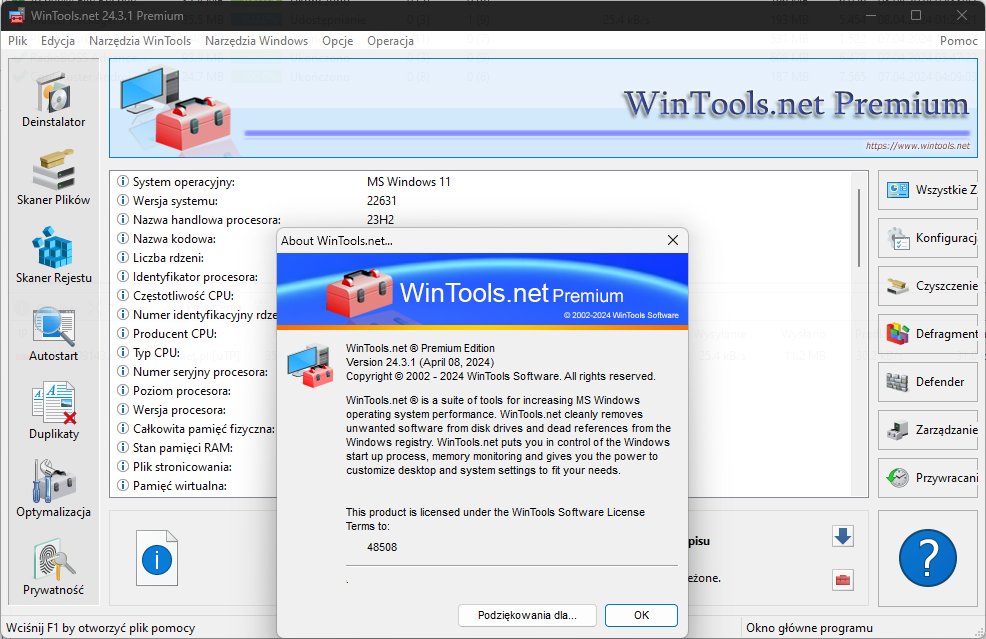This screenshot has width=986, height=639.
Task: Open Przywracanie tools button
Action: pyautogui.click(x=928, y=478)
